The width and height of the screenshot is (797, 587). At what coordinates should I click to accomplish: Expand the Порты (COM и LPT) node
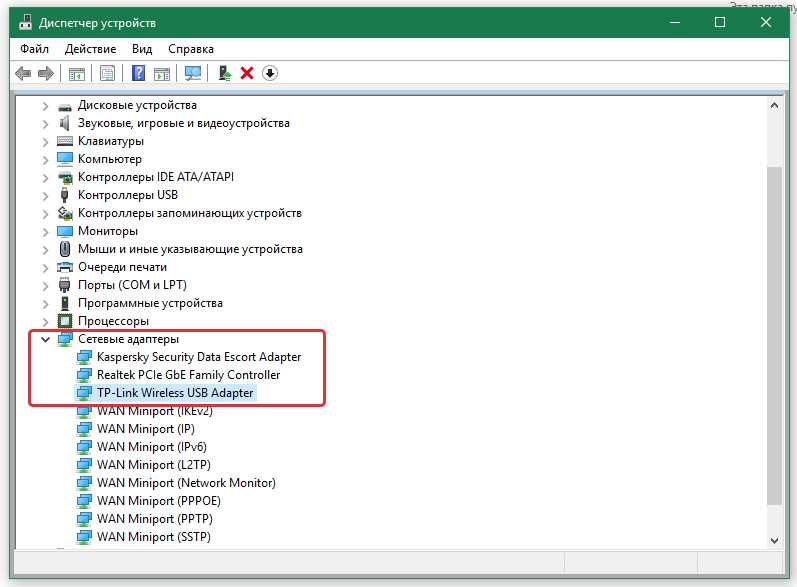pos(46,286)
